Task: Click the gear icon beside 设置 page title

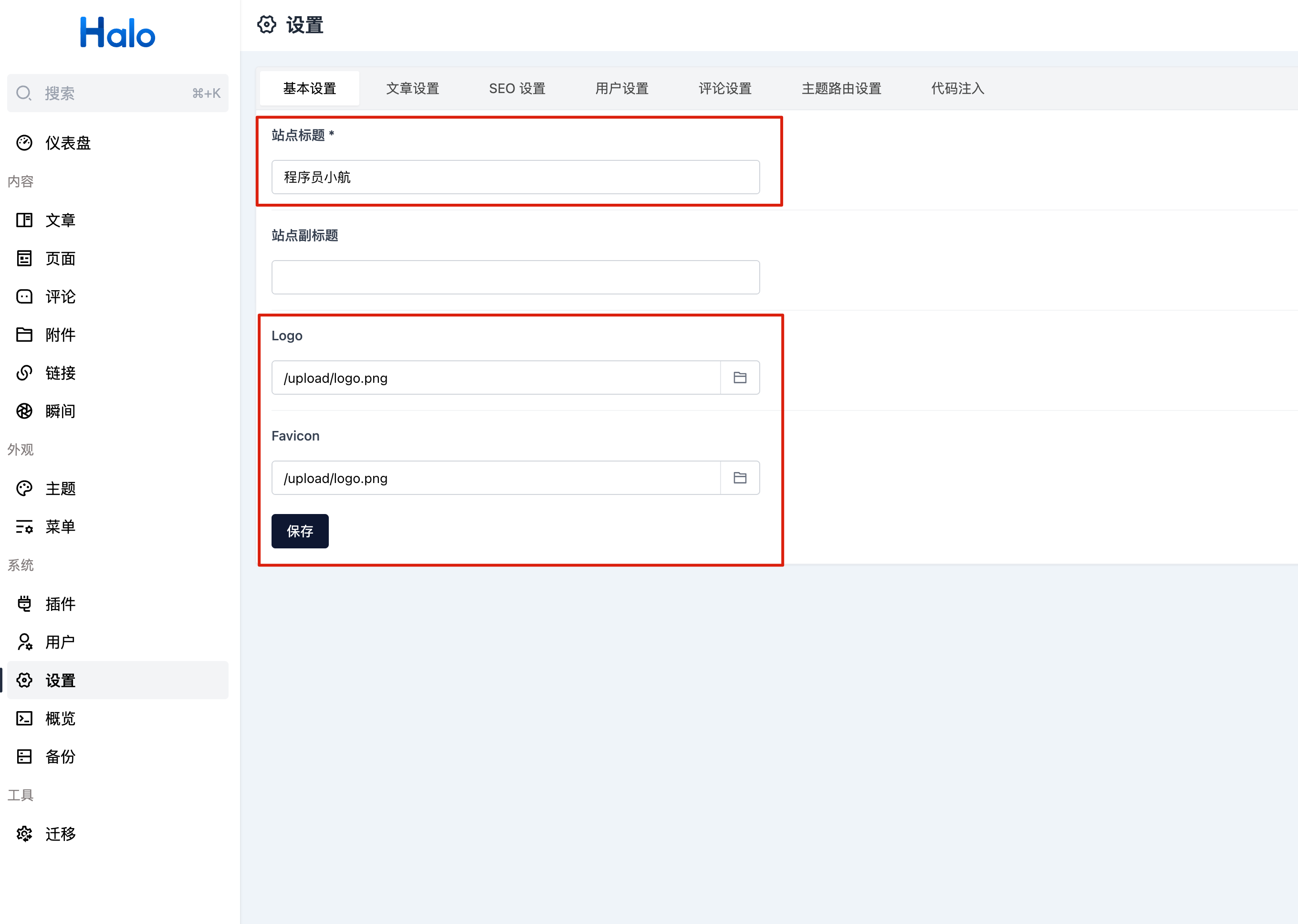Action: pyautogui.click(x=267, y=24)
